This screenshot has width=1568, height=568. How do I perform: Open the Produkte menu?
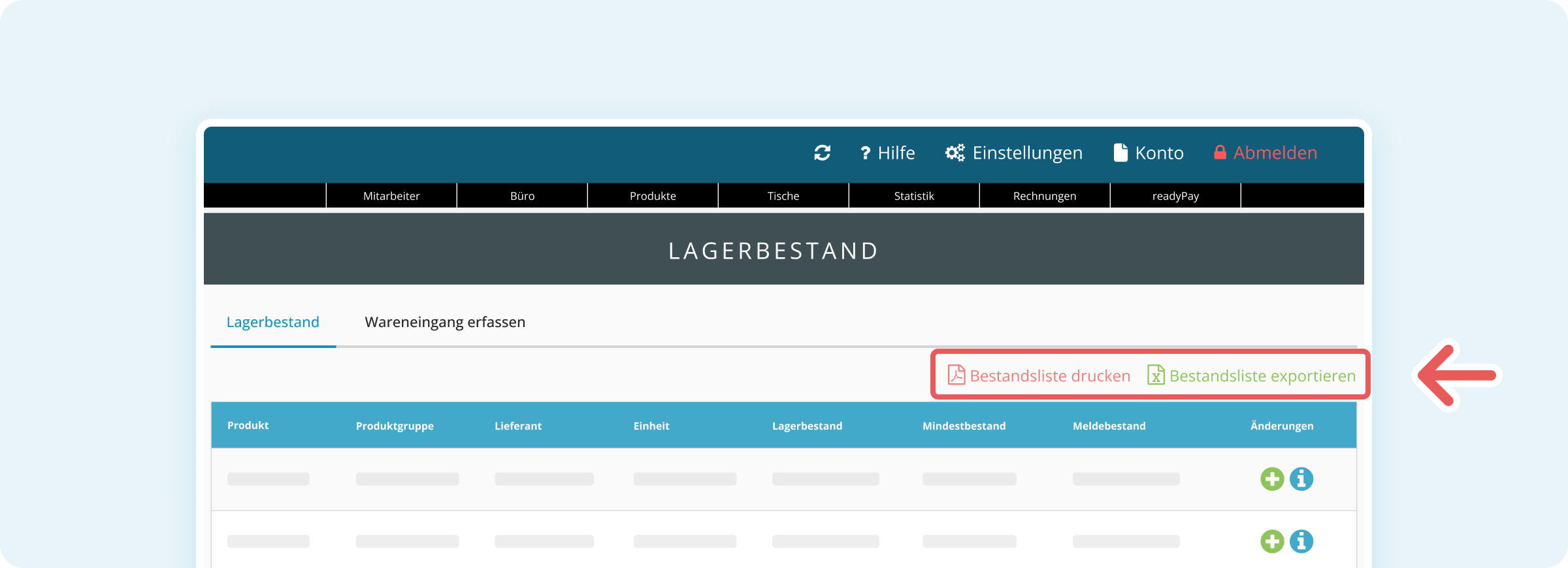pyautogui.click(x=653, y=196)
